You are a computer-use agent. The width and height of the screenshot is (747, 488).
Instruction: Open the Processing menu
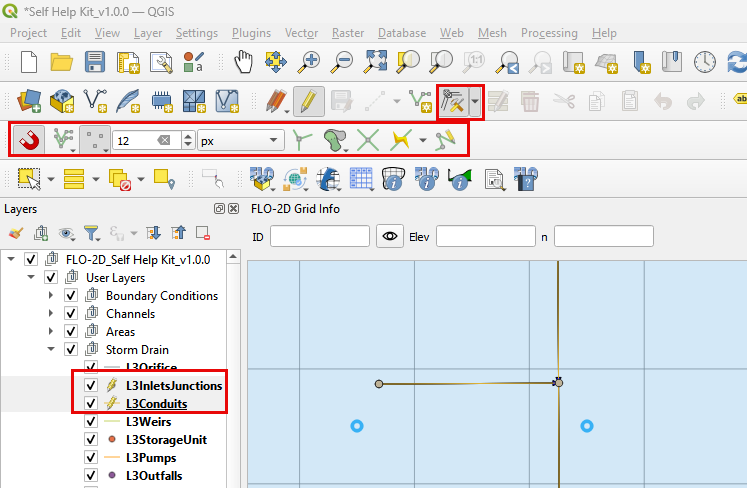click(549, 33)
